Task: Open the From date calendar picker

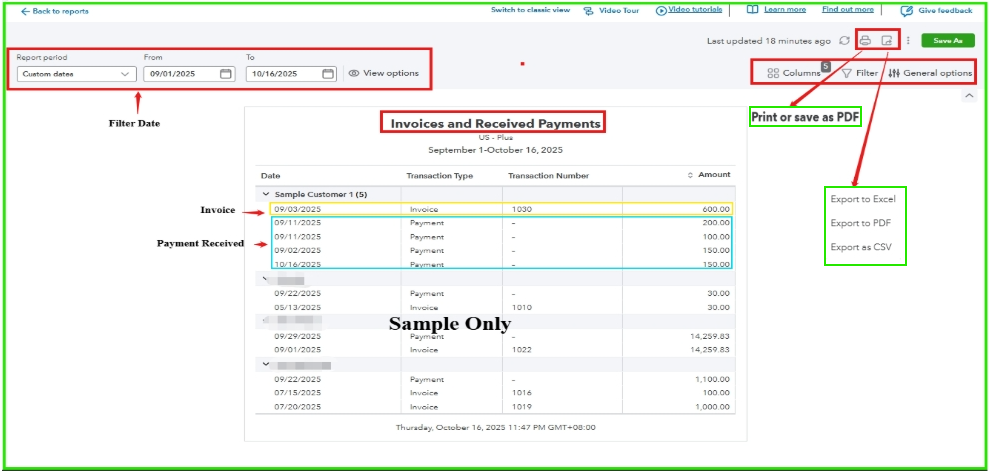Action: tap(226, 74)
